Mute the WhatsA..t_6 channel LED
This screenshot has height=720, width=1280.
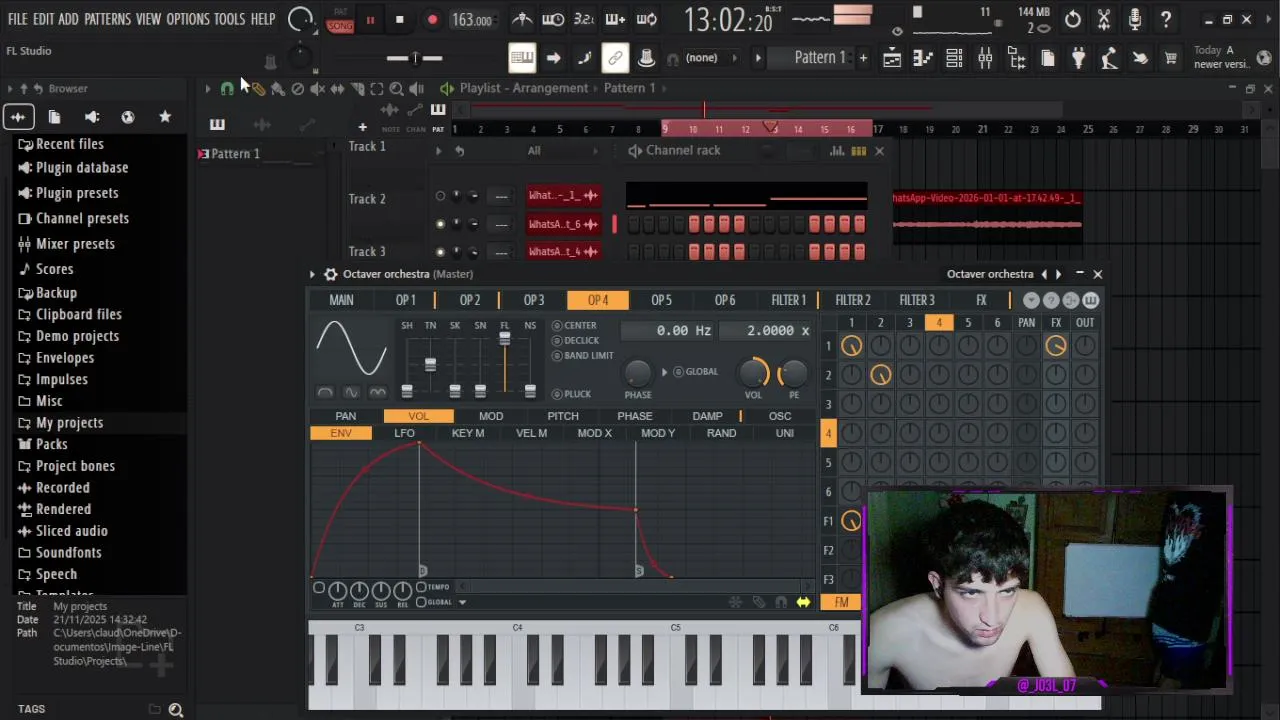pos(440,224)
